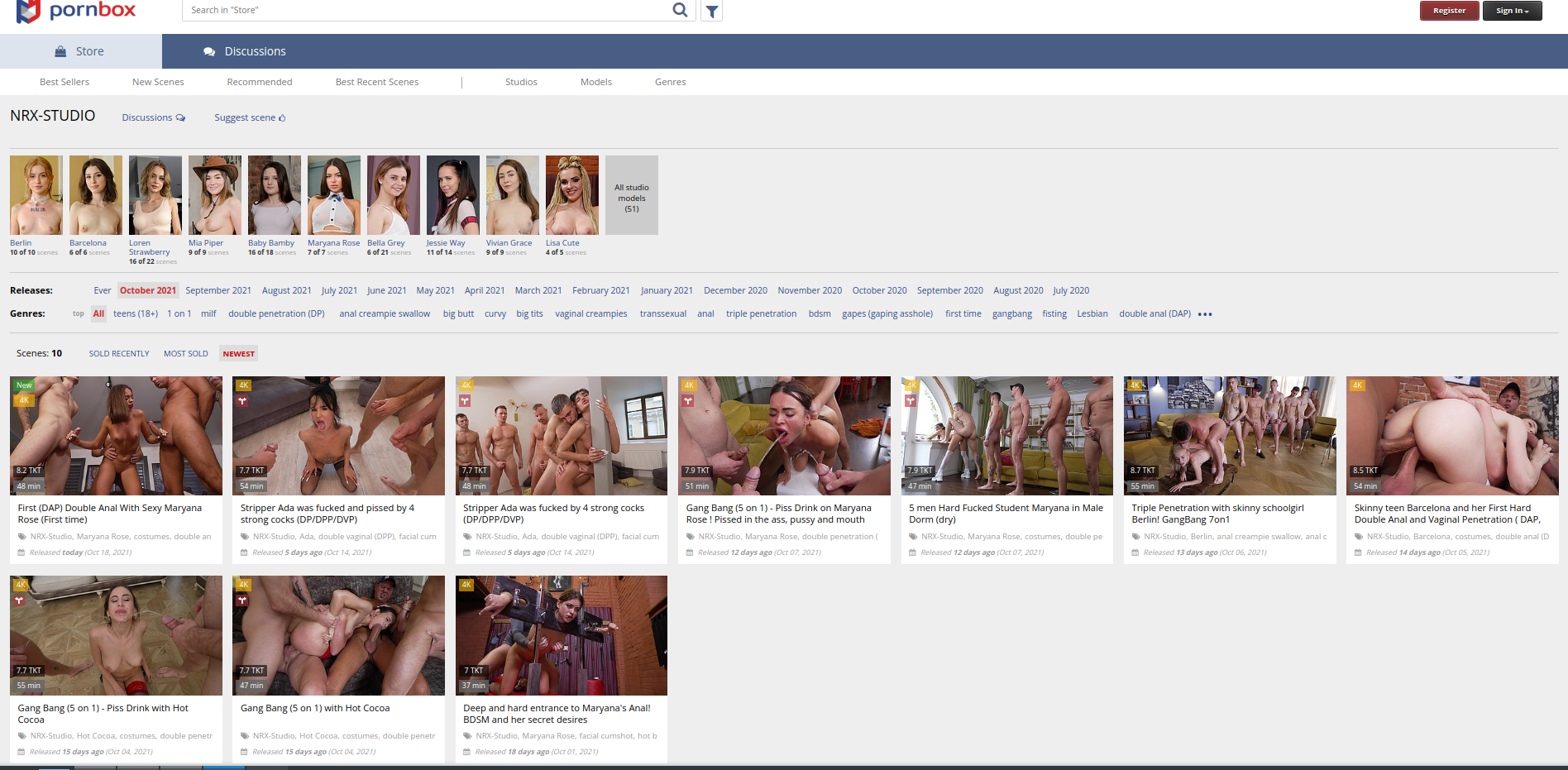This screenshot has width=1568, height=770.
Task: Sort scenes by SOLD RECENTLY
Action: (x=119, y=354)
